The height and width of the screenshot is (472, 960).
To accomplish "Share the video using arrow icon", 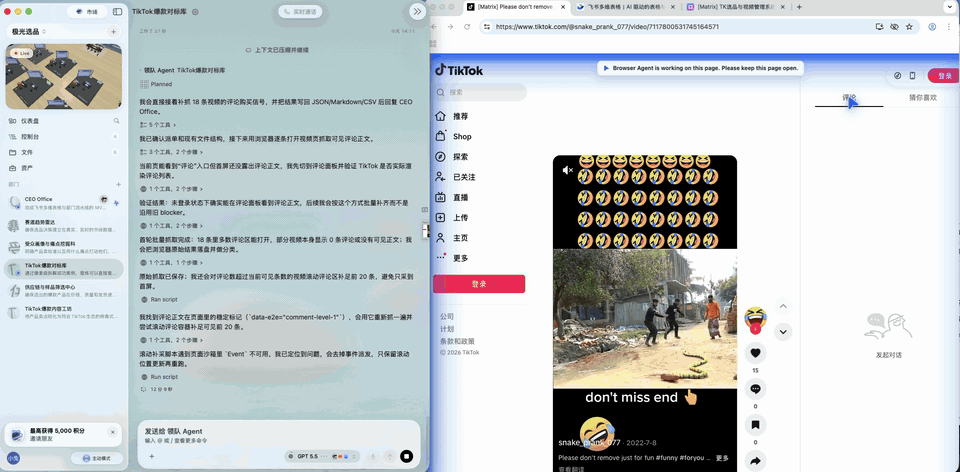I will click(x=755, y=460).
